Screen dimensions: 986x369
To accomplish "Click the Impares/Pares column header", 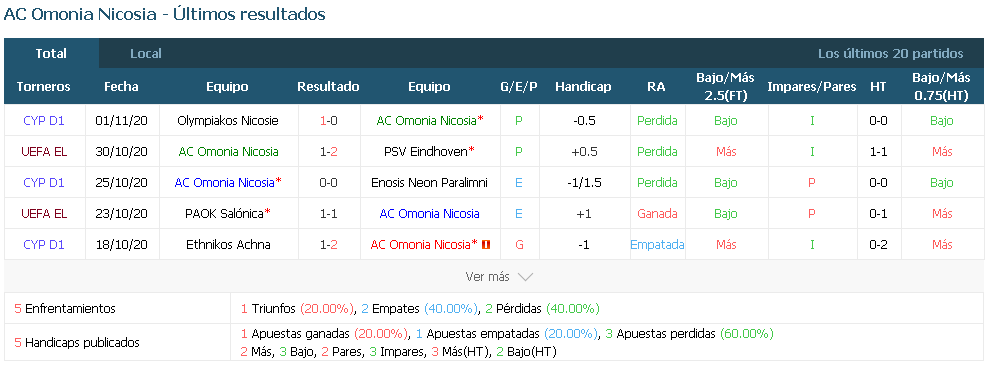I will tap(812, 87).
